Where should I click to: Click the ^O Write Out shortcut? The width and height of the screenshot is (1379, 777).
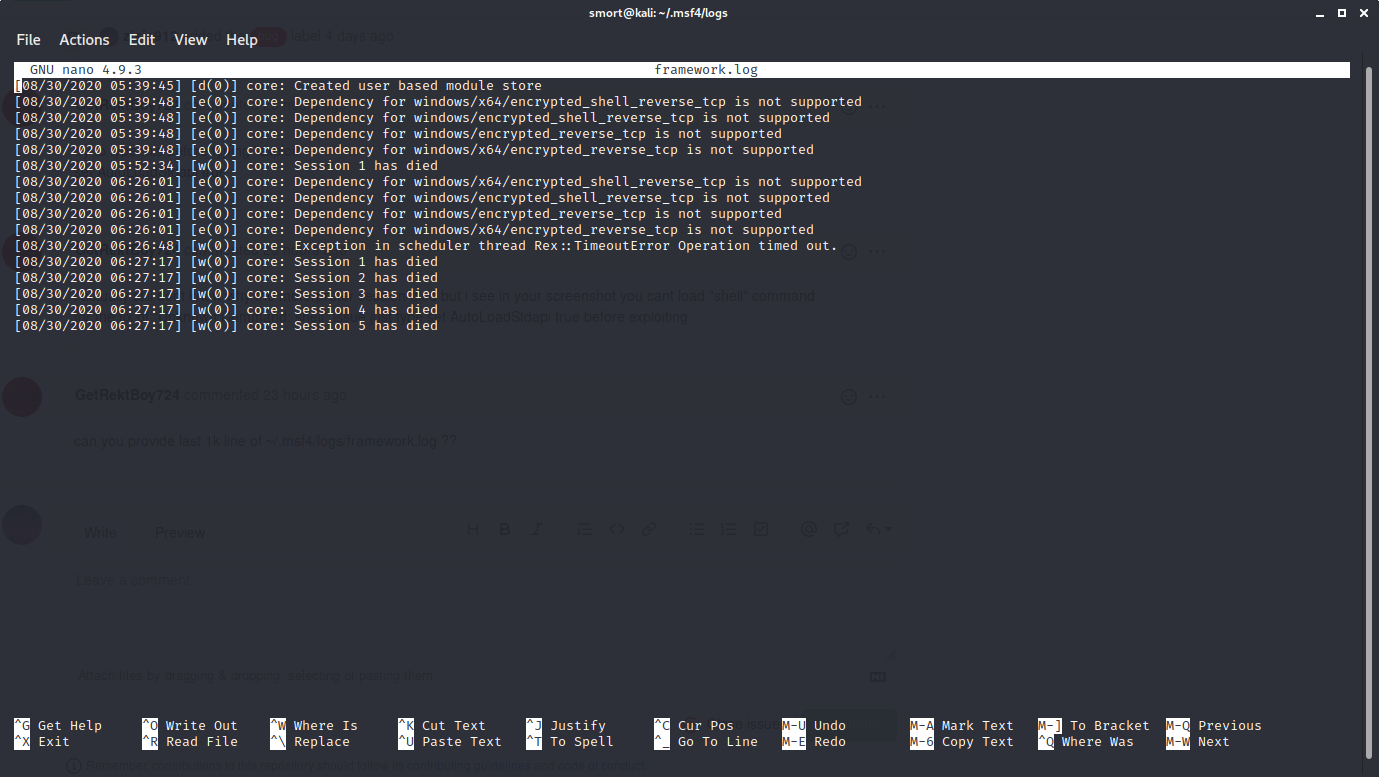coord(190,726)
